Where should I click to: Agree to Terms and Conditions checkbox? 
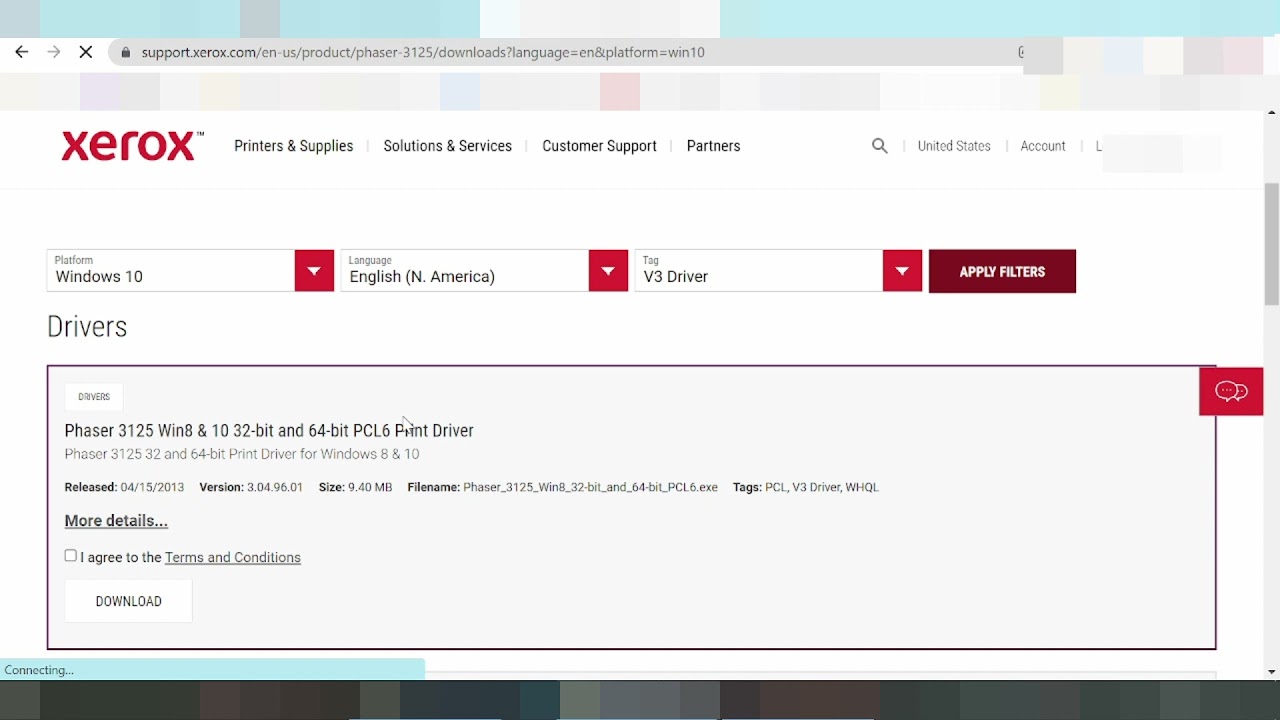(x=71, y=556)
